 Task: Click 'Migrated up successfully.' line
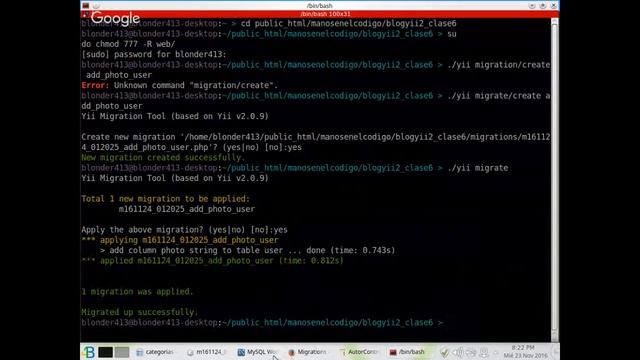139,312
